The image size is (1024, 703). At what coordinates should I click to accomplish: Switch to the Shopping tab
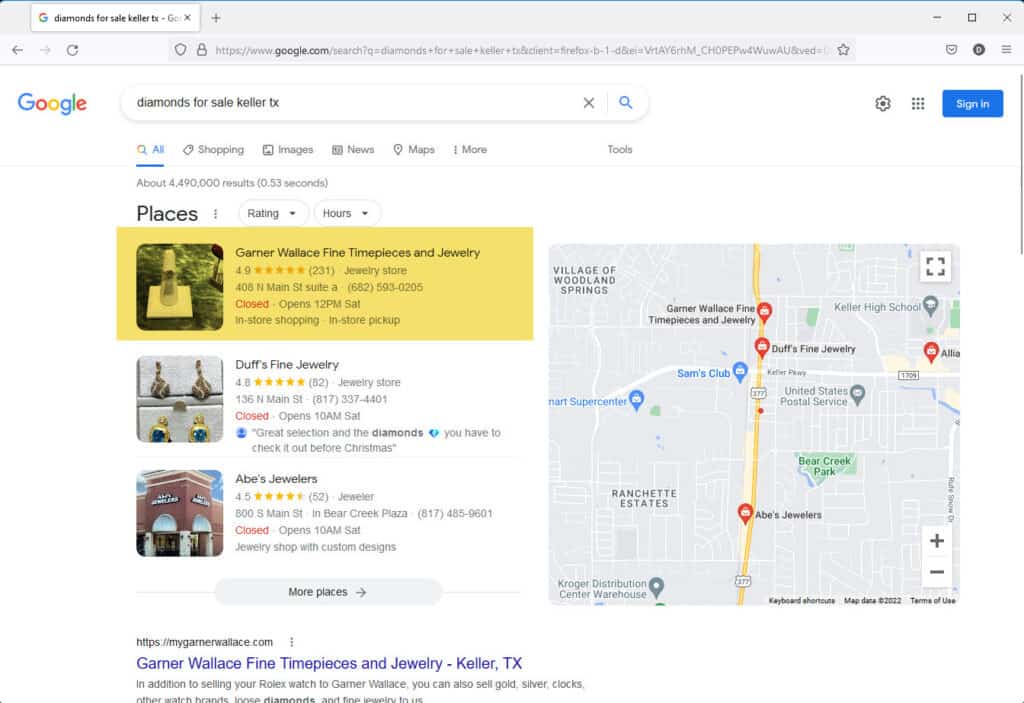click(214, 150)
